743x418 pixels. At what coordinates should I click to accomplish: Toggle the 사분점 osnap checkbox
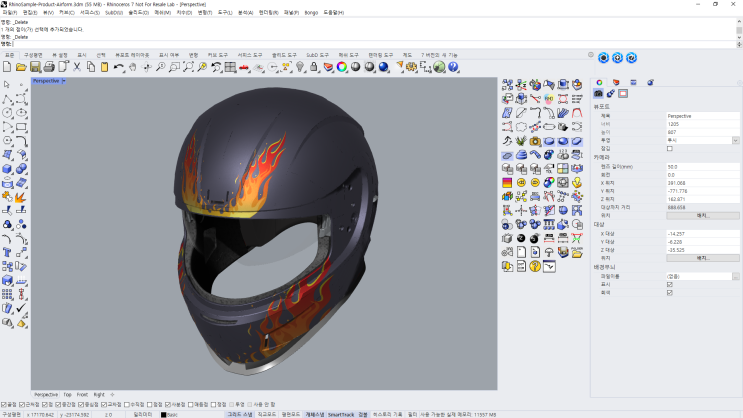pyautogui.click(x=168, y=405)
